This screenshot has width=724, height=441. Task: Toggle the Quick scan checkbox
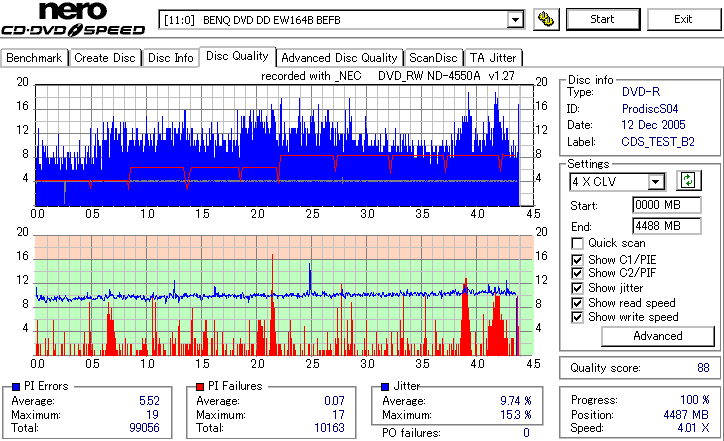pos(577,243)
